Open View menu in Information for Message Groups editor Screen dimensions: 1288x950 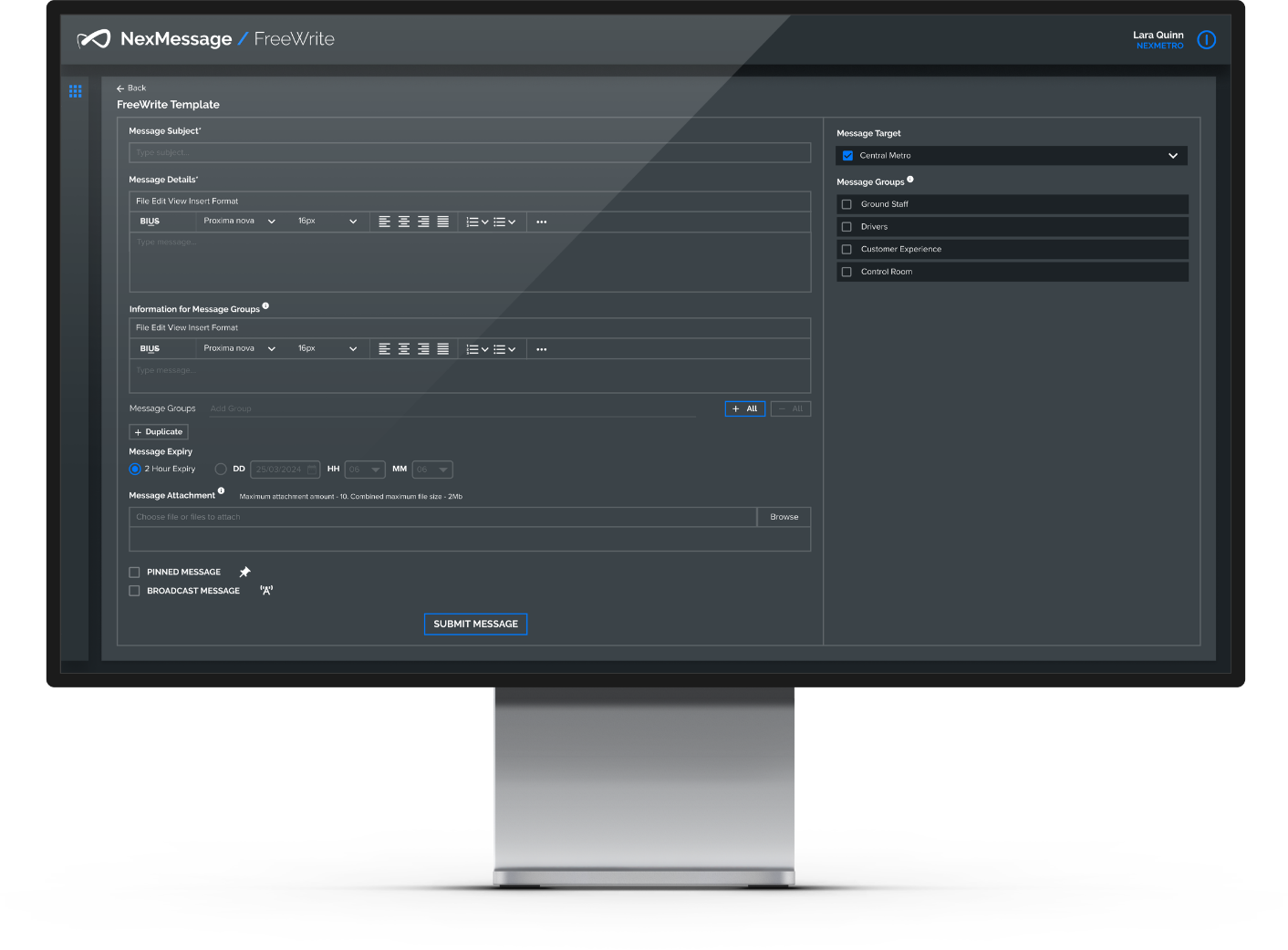177,328
